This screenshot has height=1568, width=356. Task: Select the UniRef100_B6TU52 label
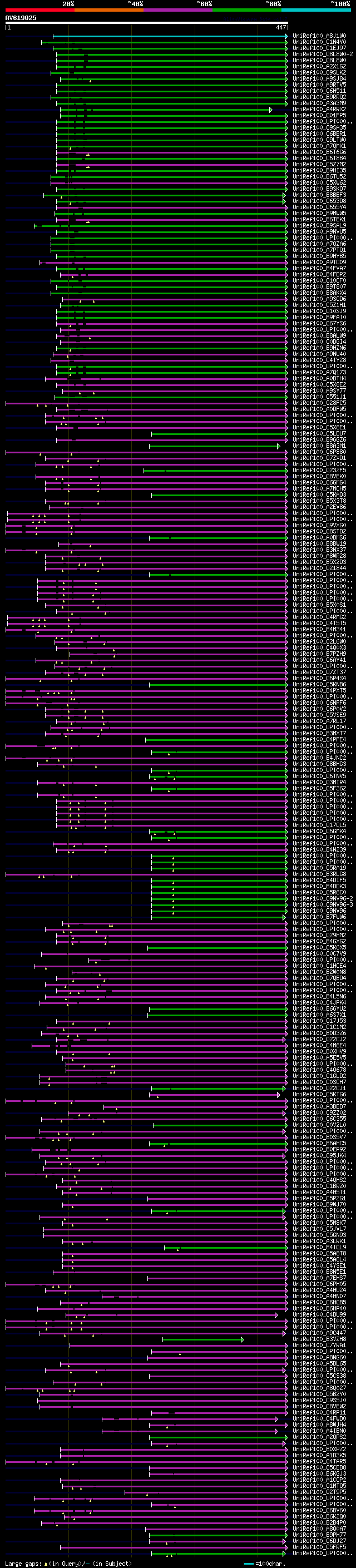tap(319, 176)
